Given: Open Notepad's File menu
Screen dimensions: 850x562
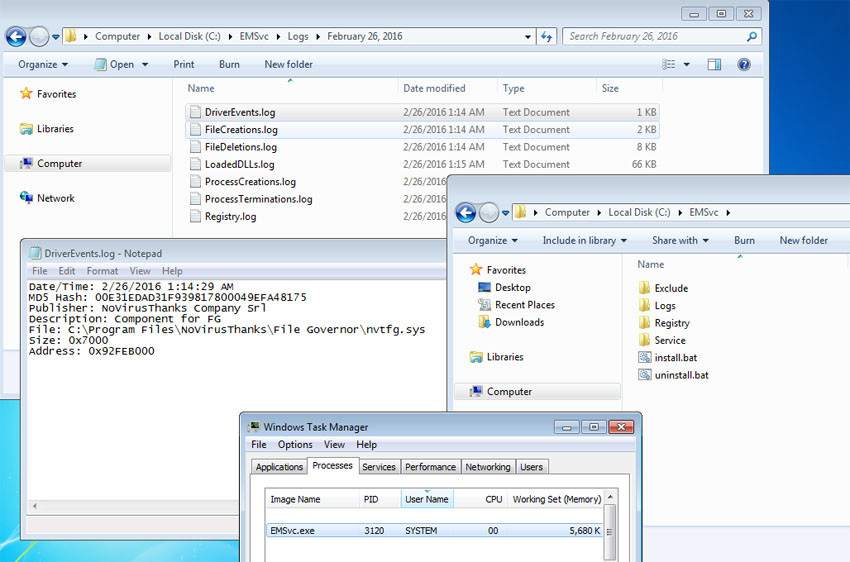Looking at the screenshot, I should 40,271.
